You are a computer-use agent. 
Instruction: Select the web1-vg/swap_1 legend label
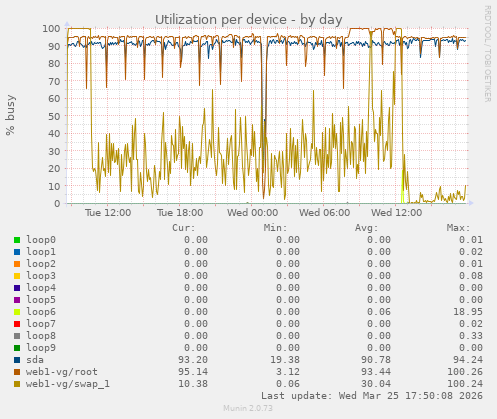[x=68, y=384]
